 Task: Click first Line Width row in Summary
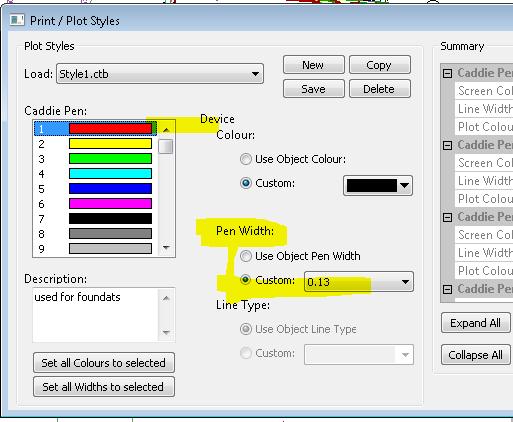click(484, 109)
